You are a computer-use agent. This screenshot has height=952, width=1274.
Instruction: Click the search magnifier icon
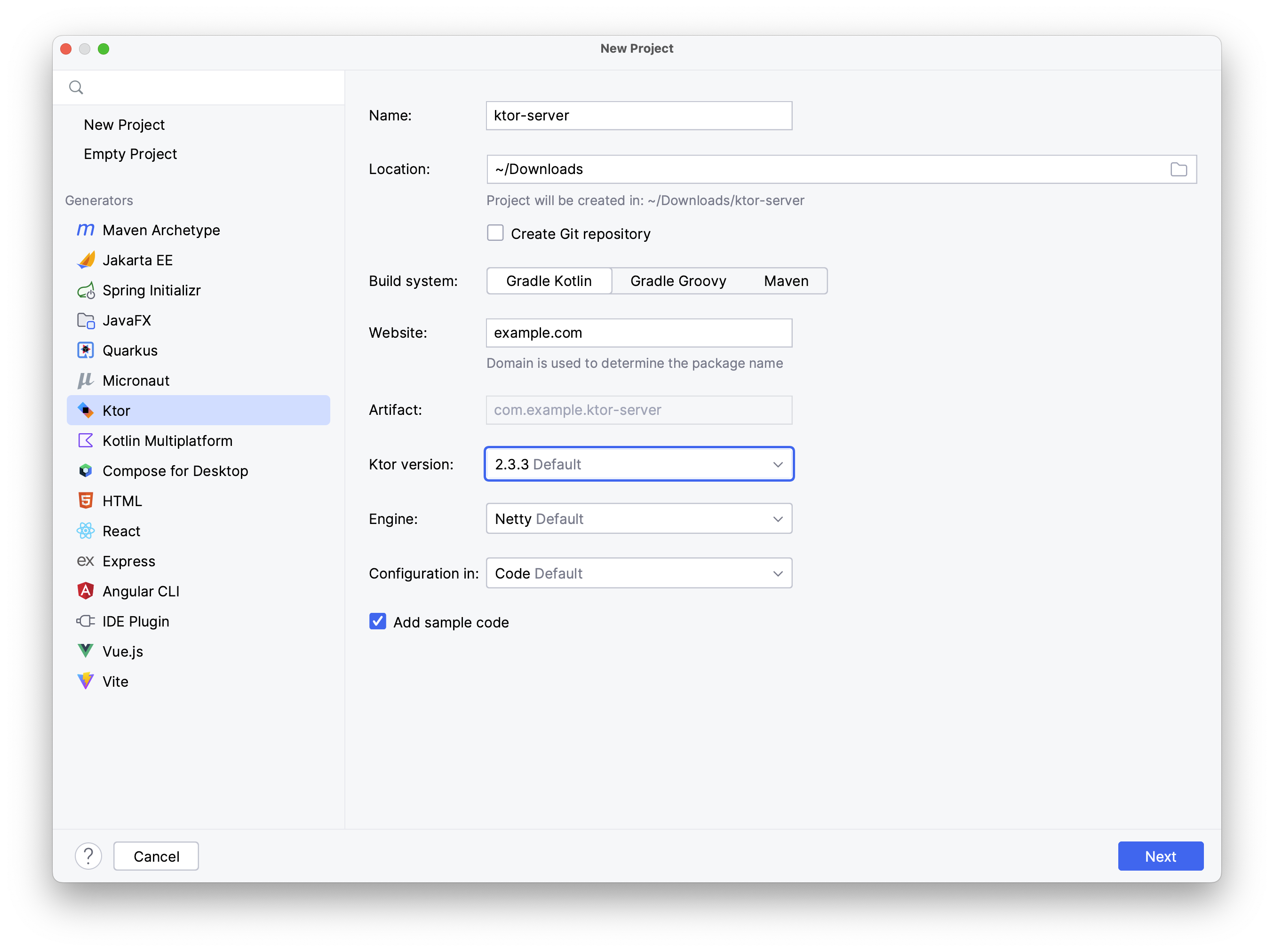76,87
